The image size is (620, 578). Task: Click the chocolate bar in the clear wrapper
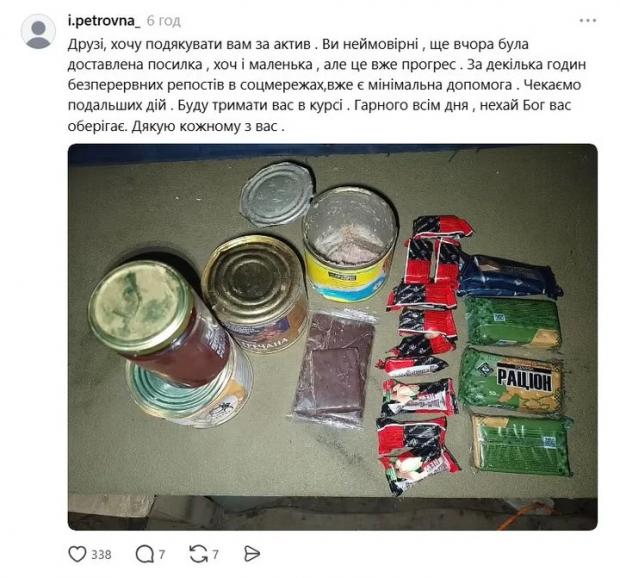point(335,369)
